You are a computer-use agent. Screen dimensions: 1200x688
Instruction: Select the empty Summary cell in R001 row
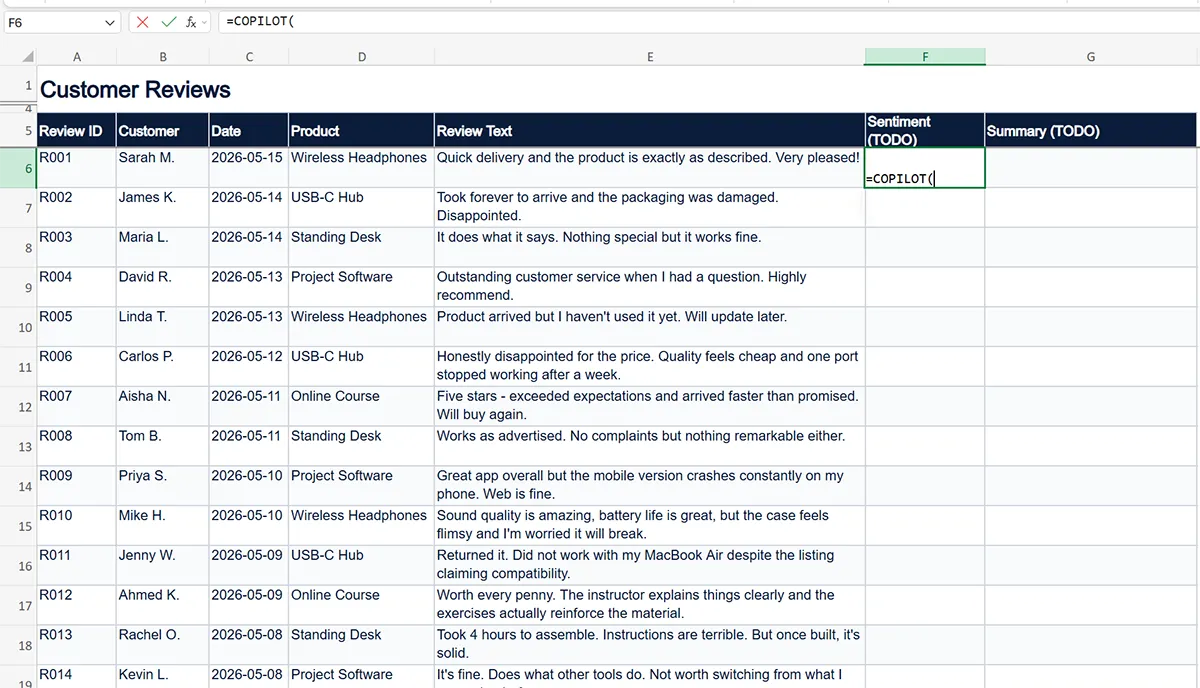point(1091,168)
